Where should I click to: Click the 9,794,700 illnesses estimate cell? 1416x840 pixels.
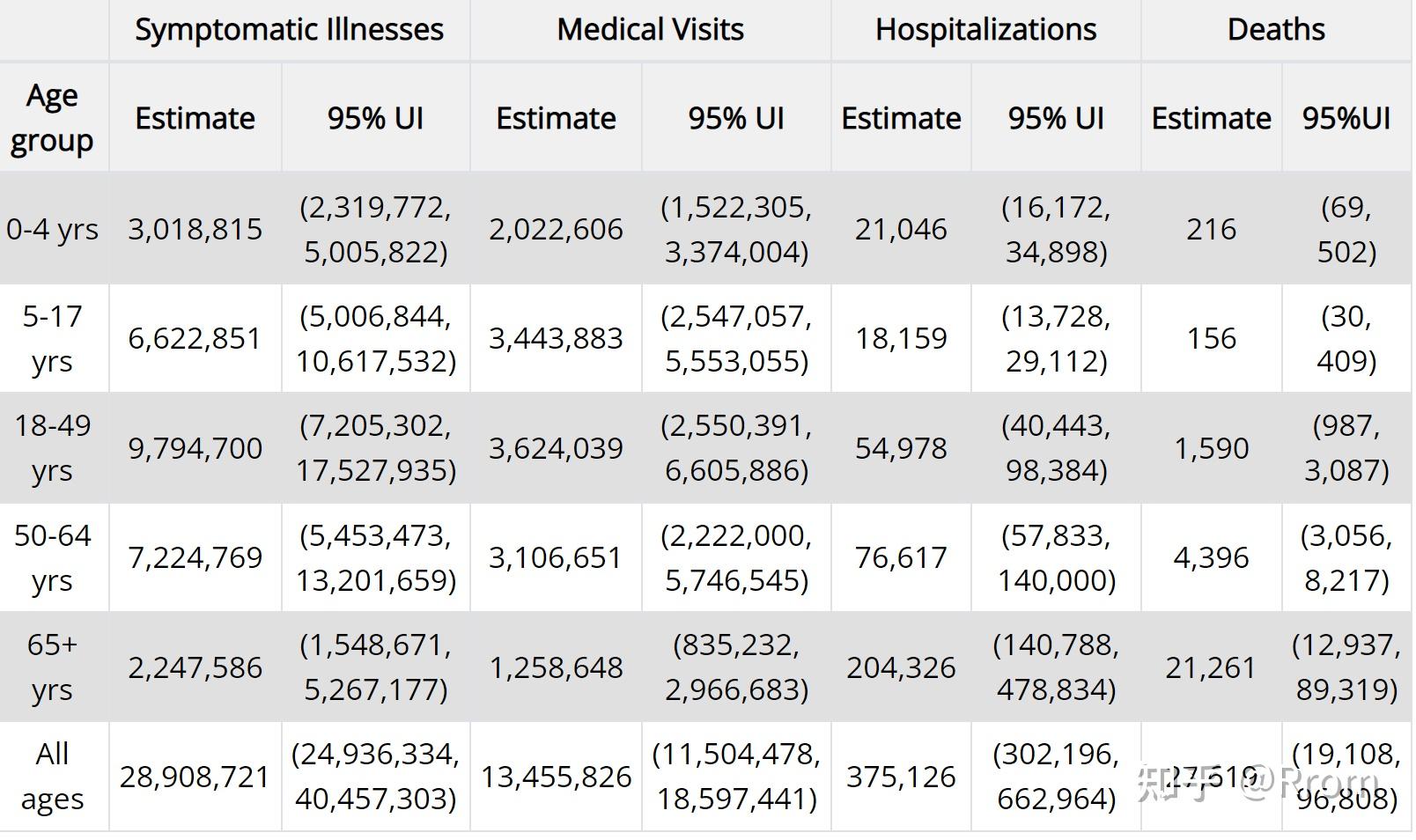(x=195, y=448)
